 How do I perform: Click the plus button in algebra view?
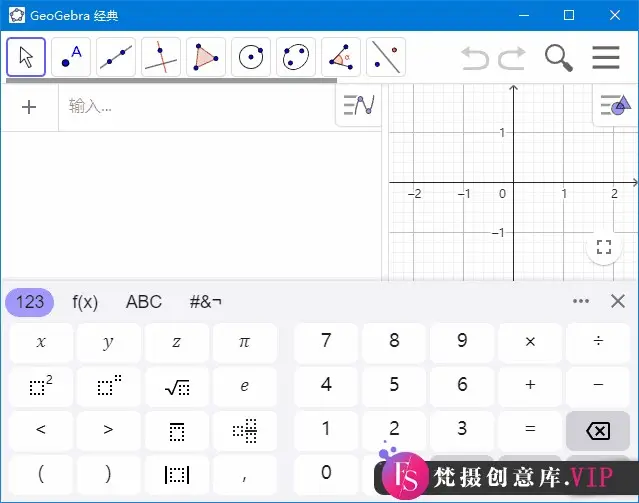29,107
